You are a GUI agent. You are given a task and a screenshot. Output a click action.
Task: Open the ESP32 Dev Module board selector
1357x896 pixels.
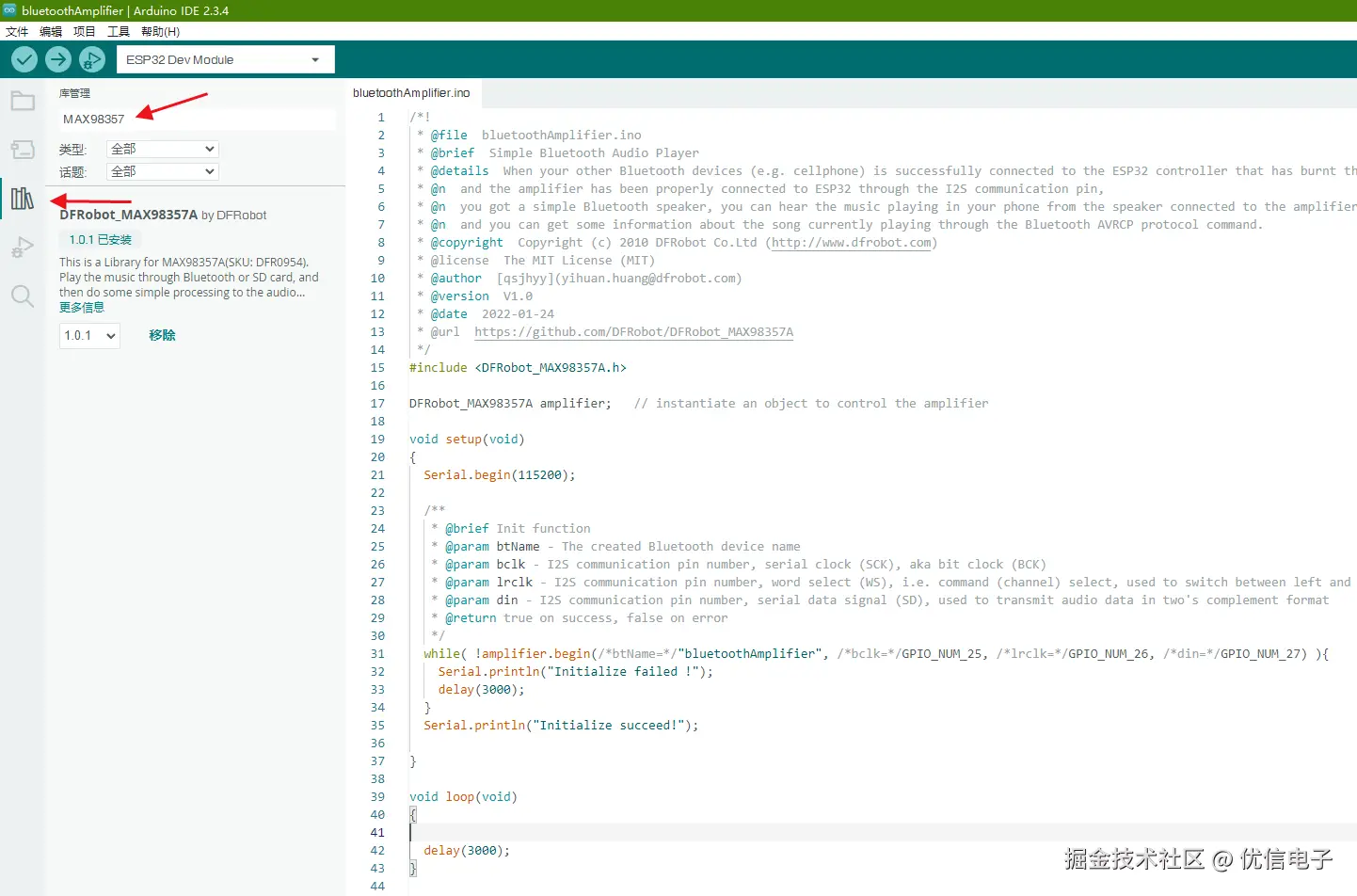[x=225, y=59]
